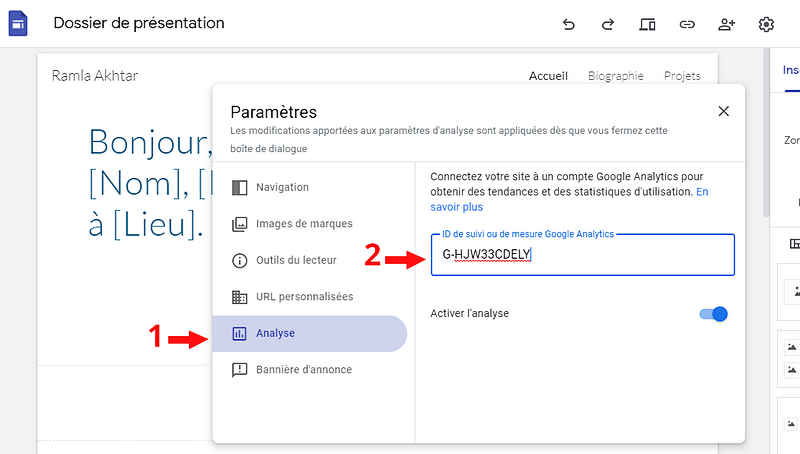Screen dimensions: 800x454
Task: Open the device preview icon
Action: tap(647, 24)
